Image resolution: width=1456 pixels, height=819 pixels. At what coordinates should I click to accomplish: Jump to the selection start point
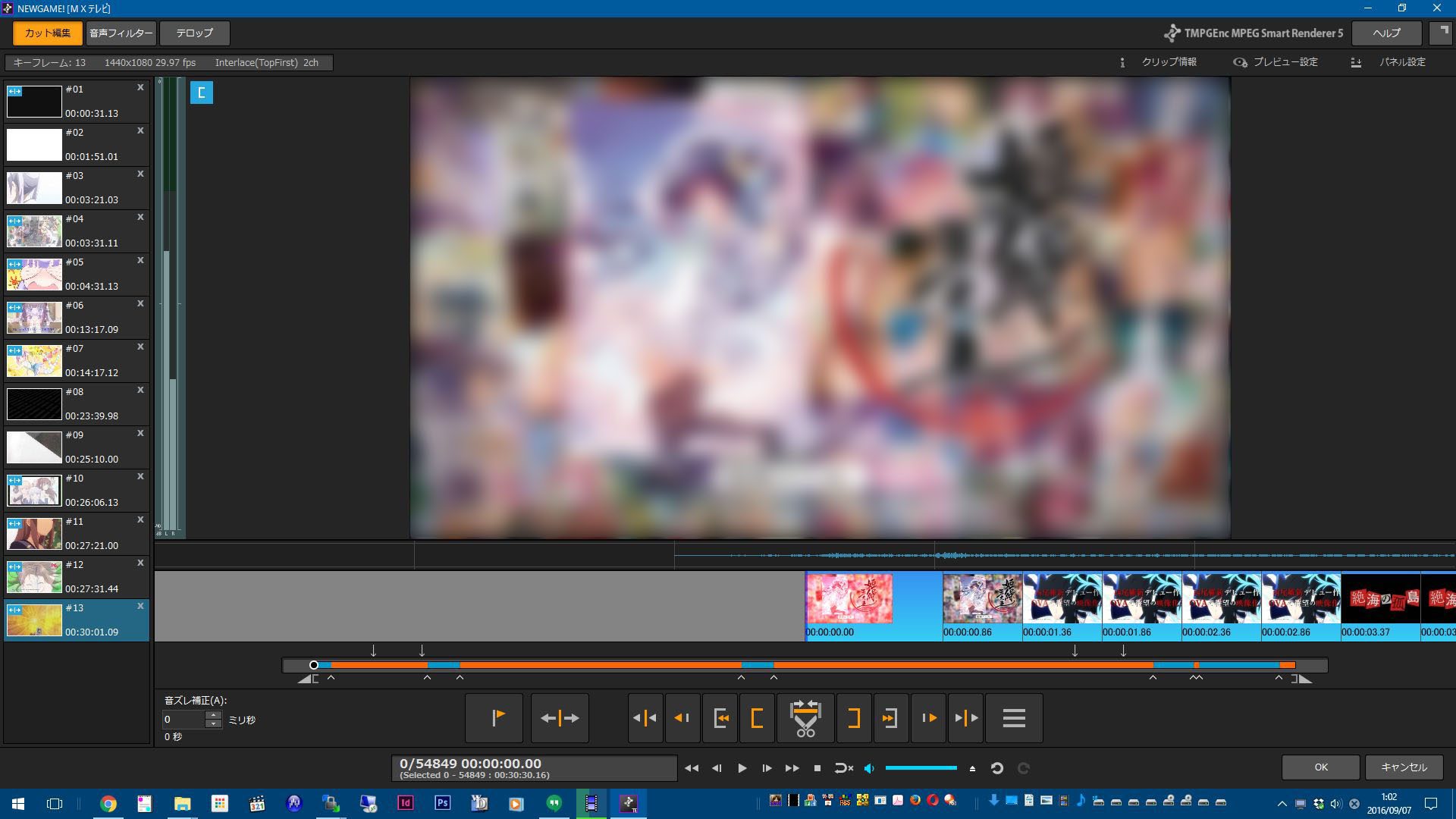720,717
